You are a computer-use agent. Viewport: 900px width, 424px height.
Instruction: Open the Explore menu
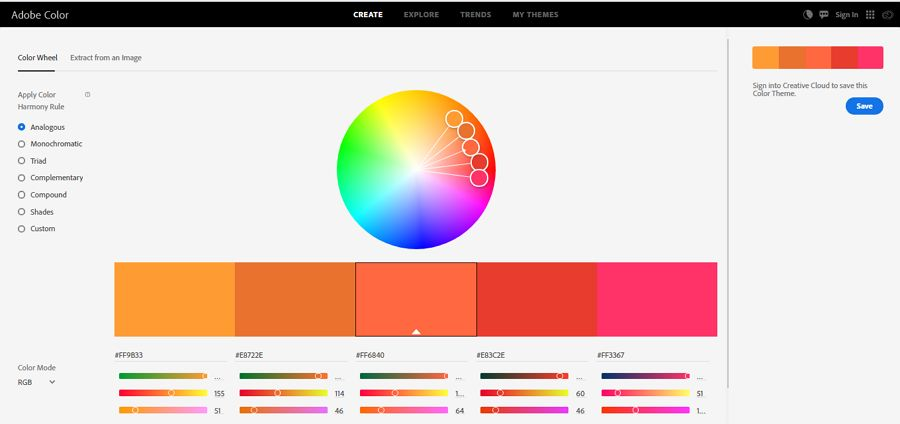point(421,15)
